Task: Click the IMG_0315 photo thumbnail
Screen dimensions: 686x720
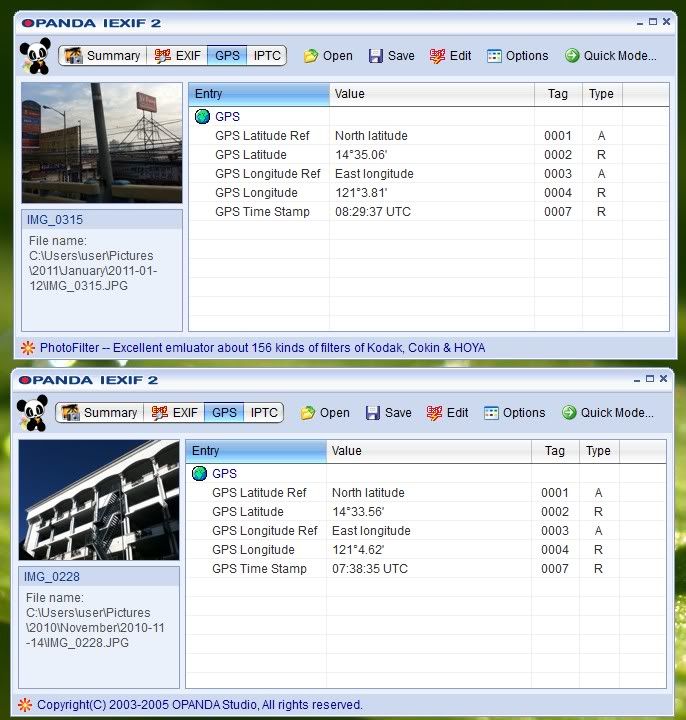Action: 102,143
